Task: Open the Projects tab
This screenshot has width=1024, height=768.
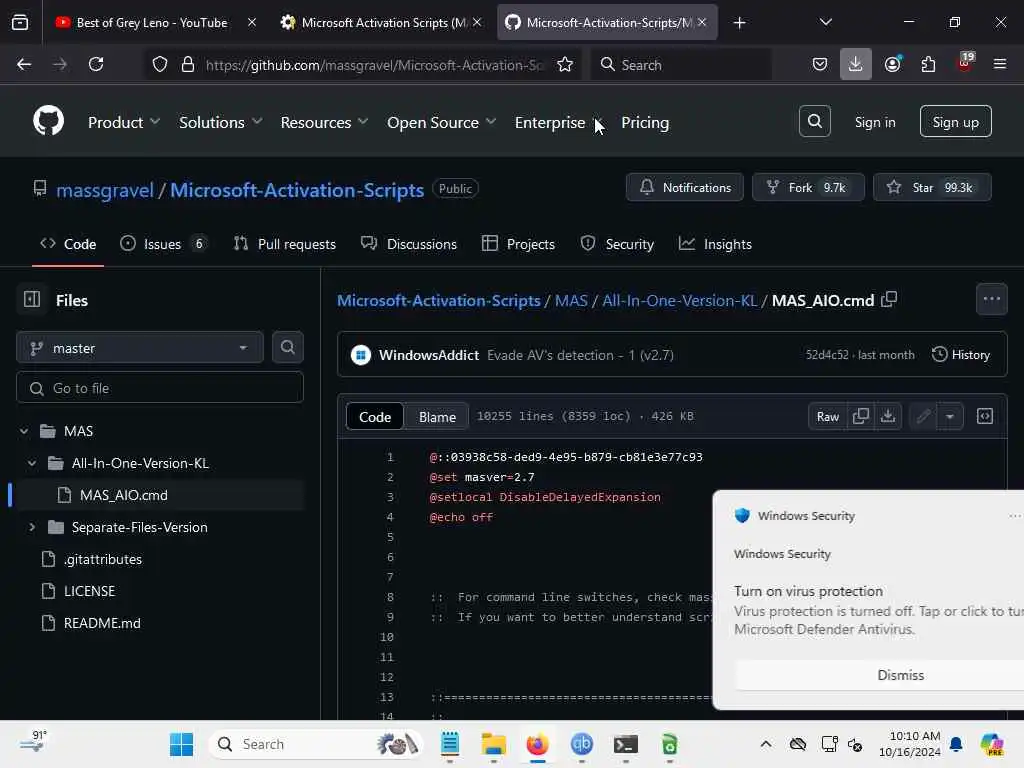Action: (518, 244)
